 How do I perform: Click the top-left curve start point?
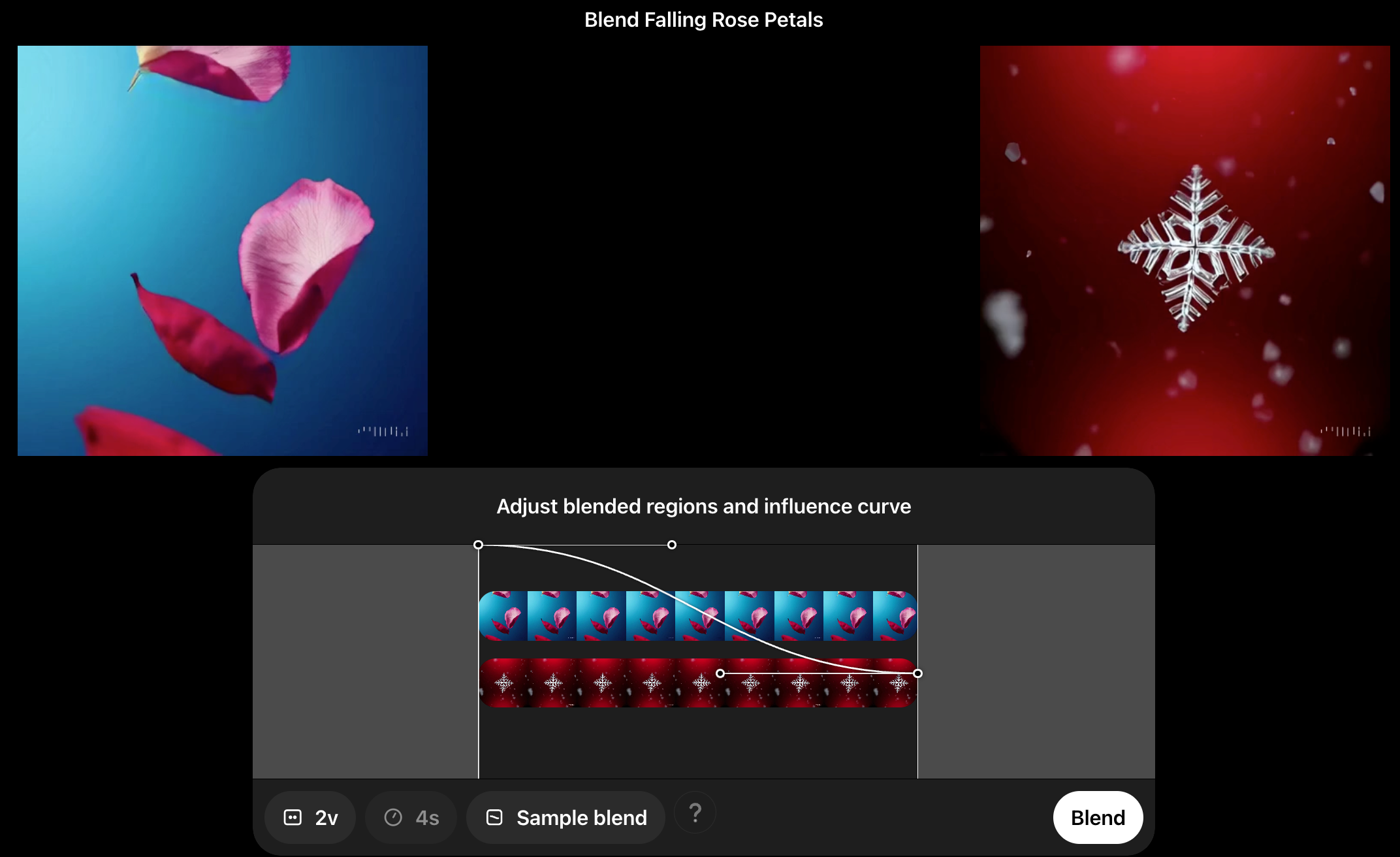[x=479, y=545]
